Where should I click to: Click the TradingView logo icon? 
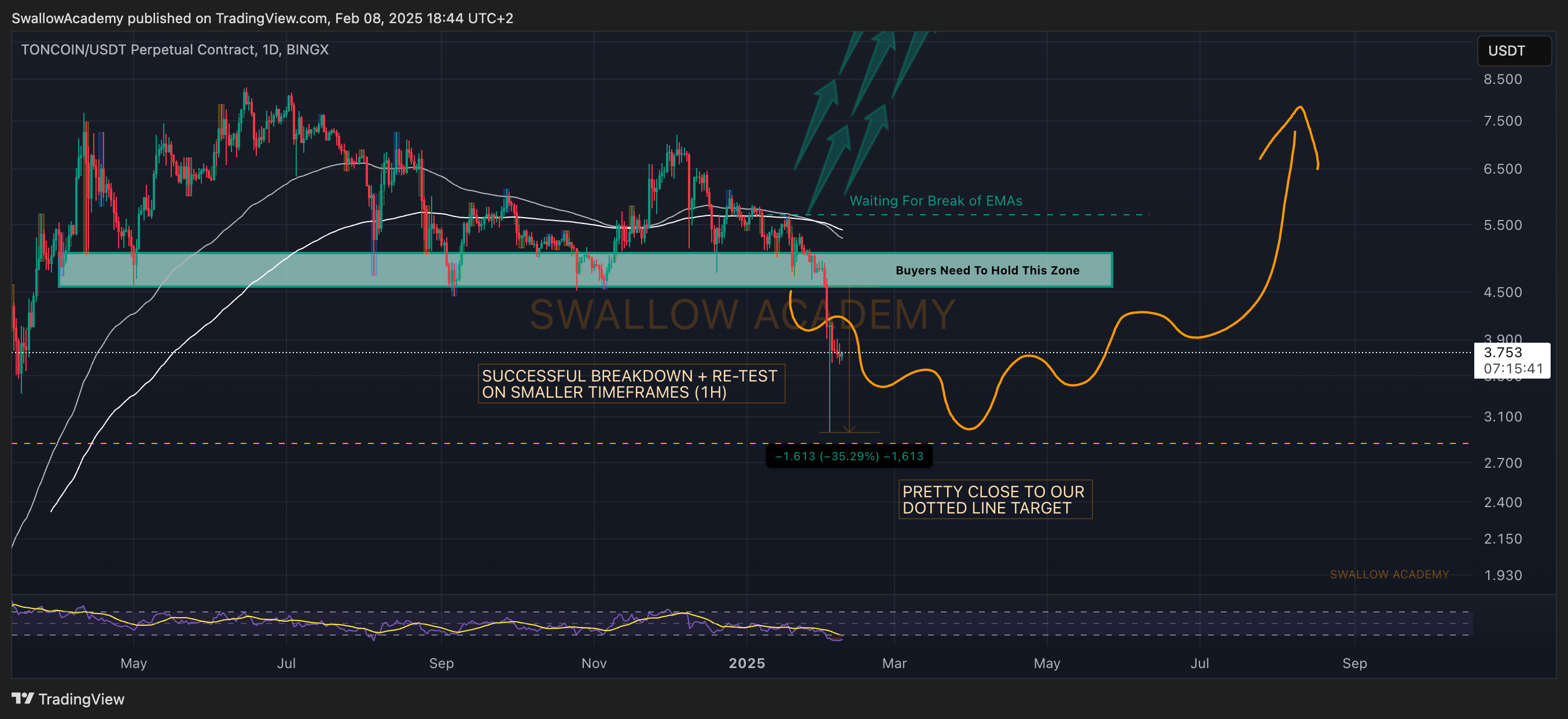click(23, 698)
